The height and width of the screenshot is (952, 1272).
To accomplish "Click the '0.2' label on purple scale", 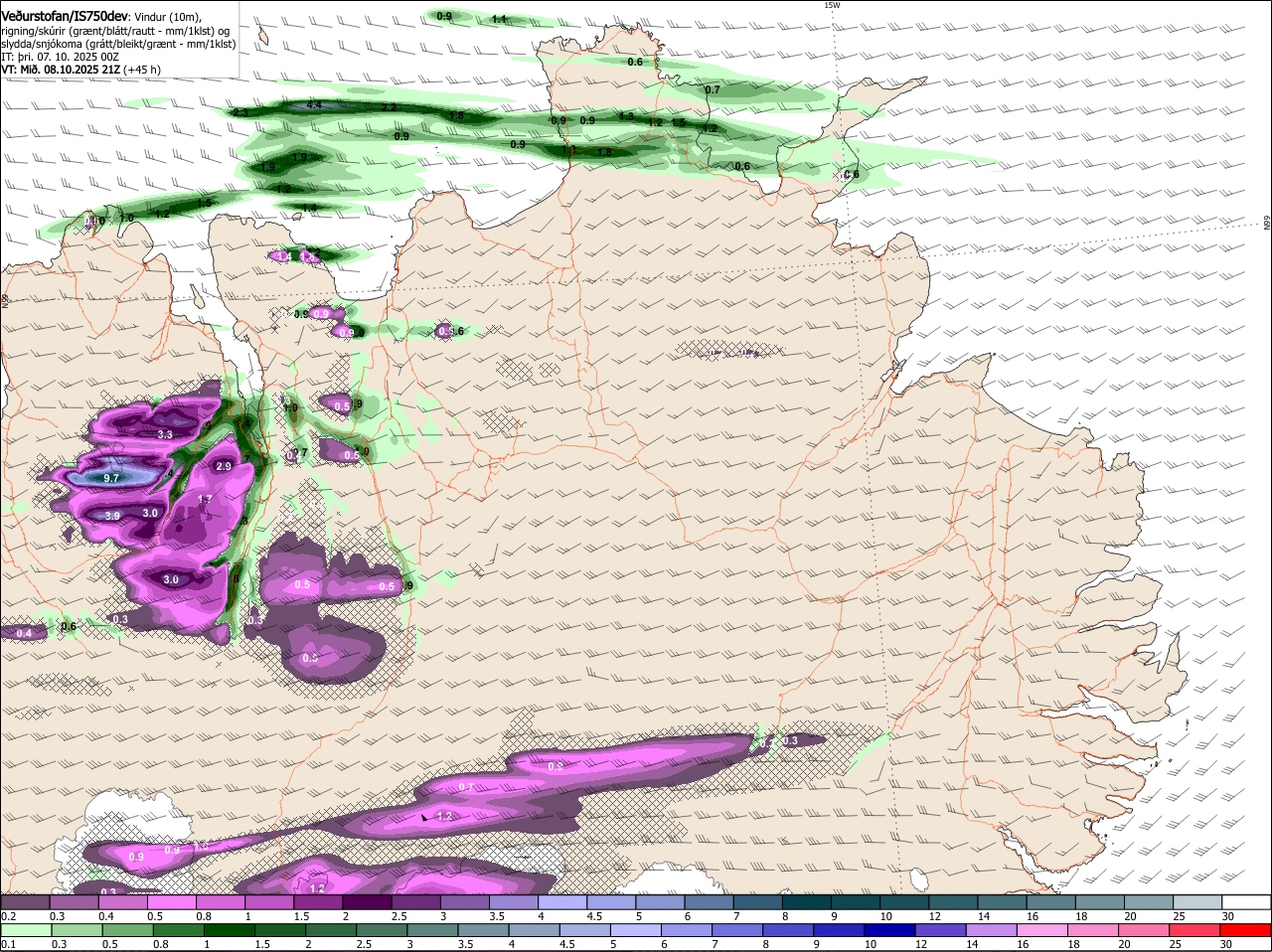I will pyautogui.click(x=8, y=916).
